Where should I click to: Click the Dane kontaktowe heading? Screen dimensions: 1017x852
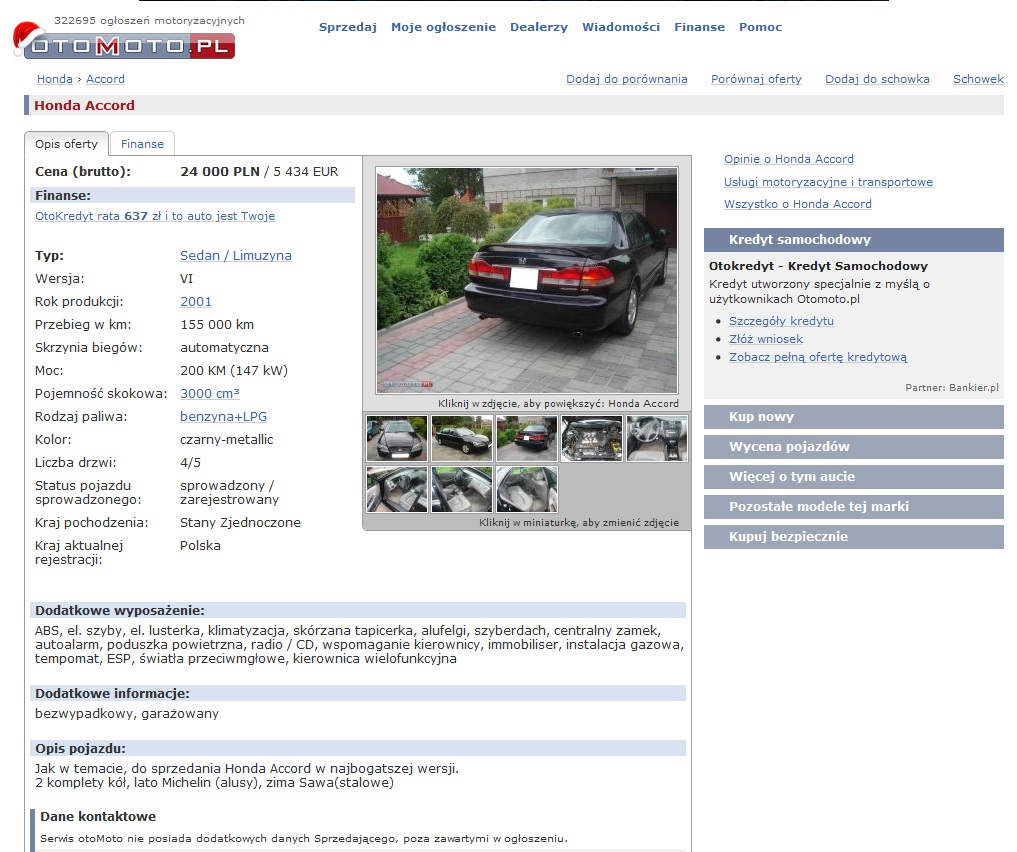[98, 816]
